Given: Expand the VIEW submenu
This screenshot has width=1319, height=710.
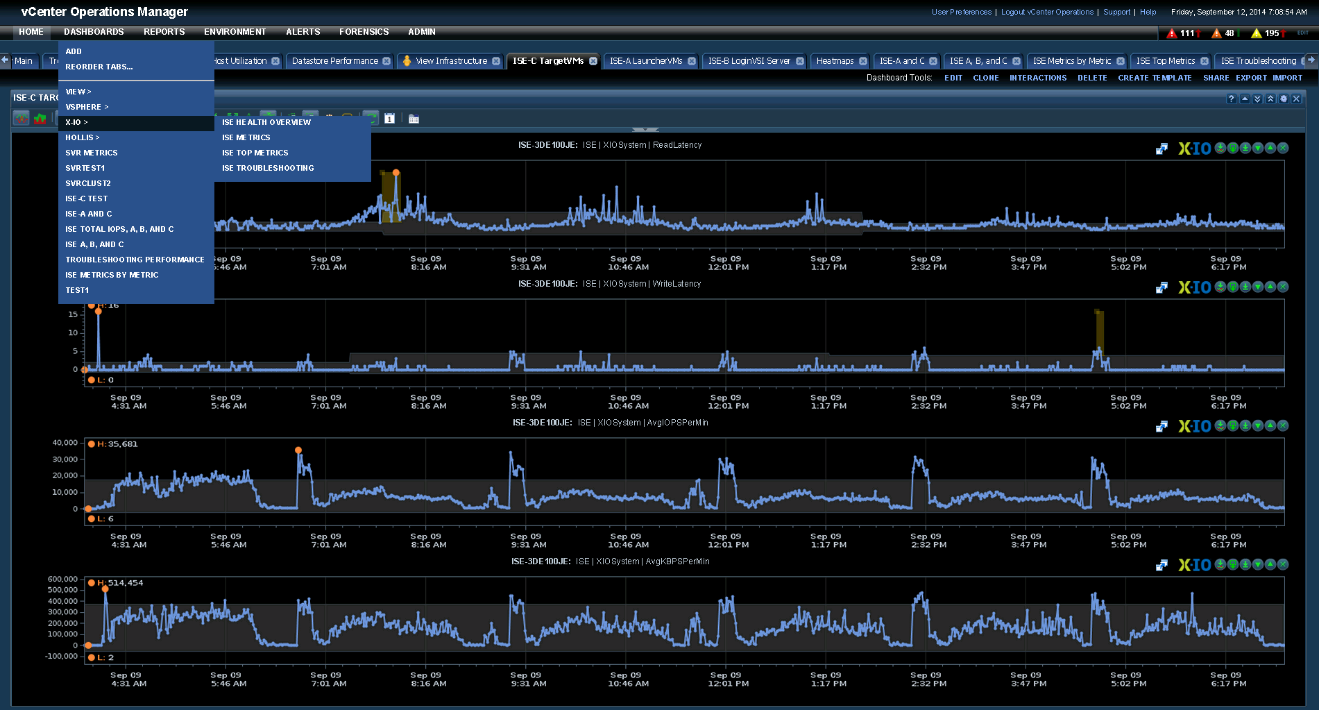Looking at the screenshot, I should [x=136, y=92].
